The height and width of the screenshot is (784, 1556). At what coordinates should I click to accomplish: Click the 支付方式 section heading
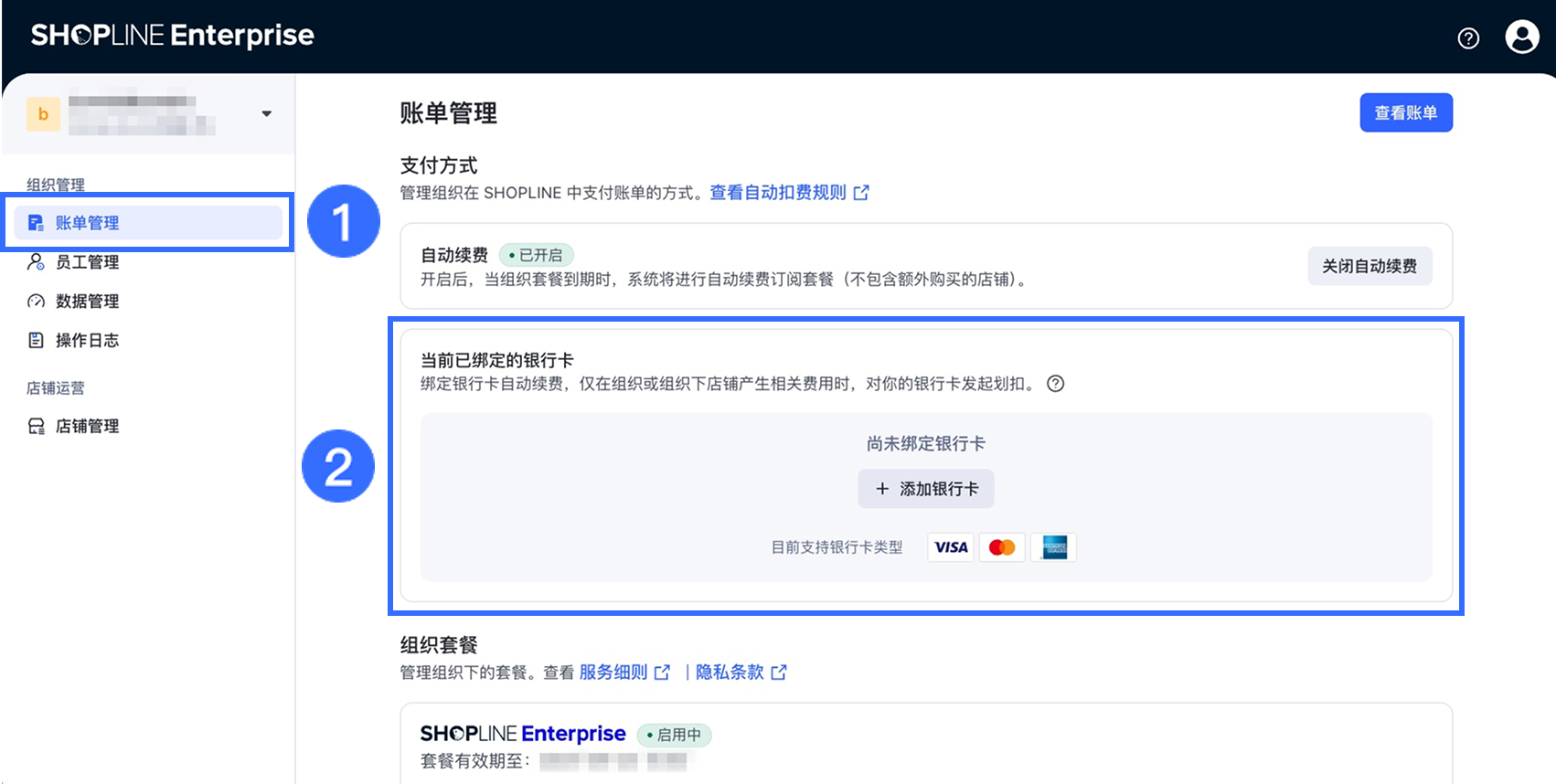point(439,165)
